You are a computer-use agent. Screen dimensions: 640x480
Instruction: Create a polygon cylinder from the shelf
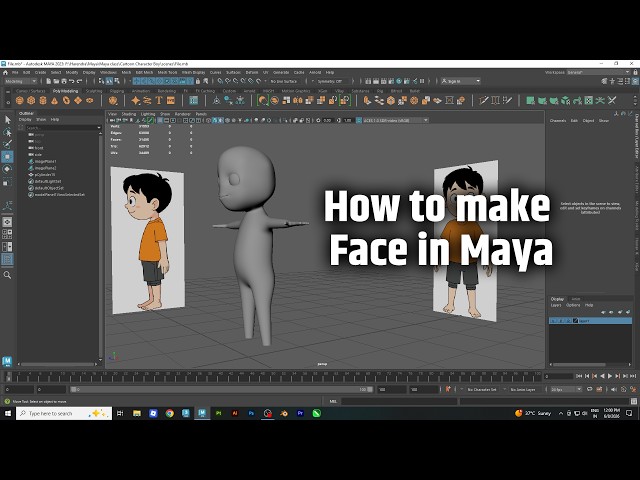point(43,100)
